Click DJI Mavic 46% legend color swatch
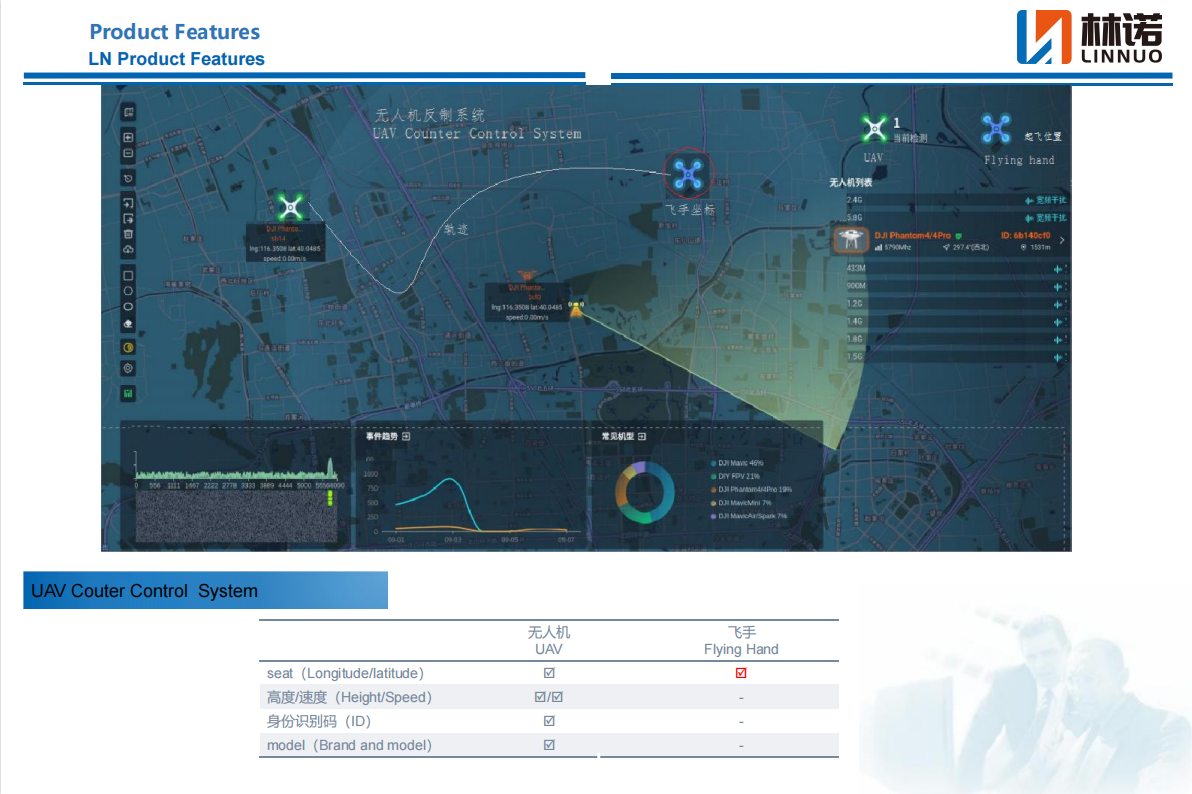 pyautogui.click(x=713, y=463)
